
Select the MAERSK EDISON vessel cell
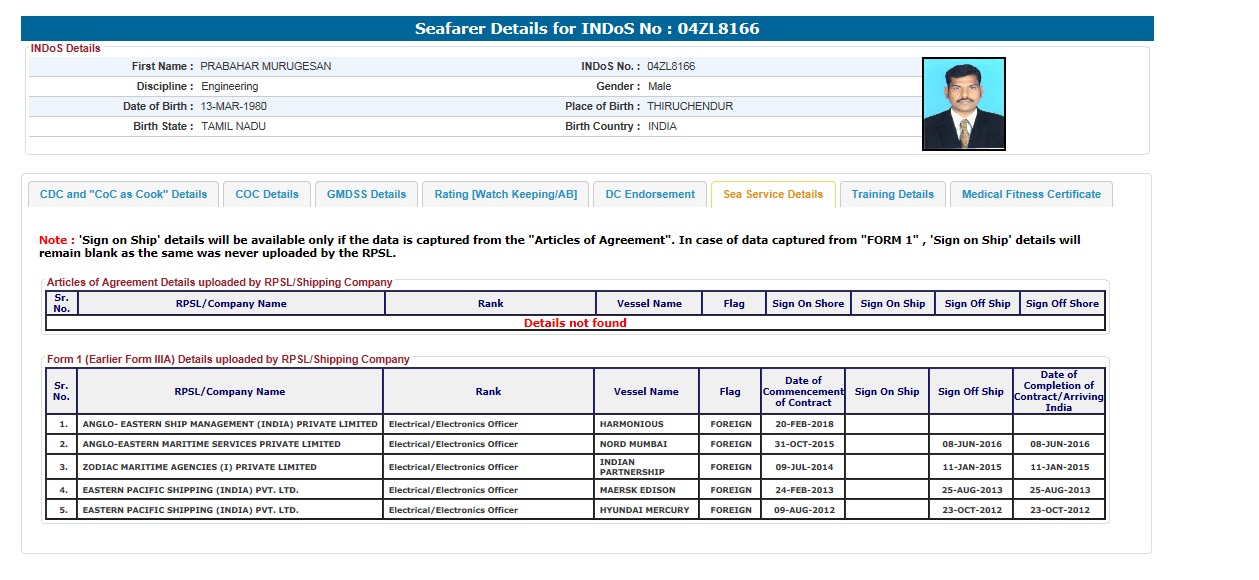(637, 490)
